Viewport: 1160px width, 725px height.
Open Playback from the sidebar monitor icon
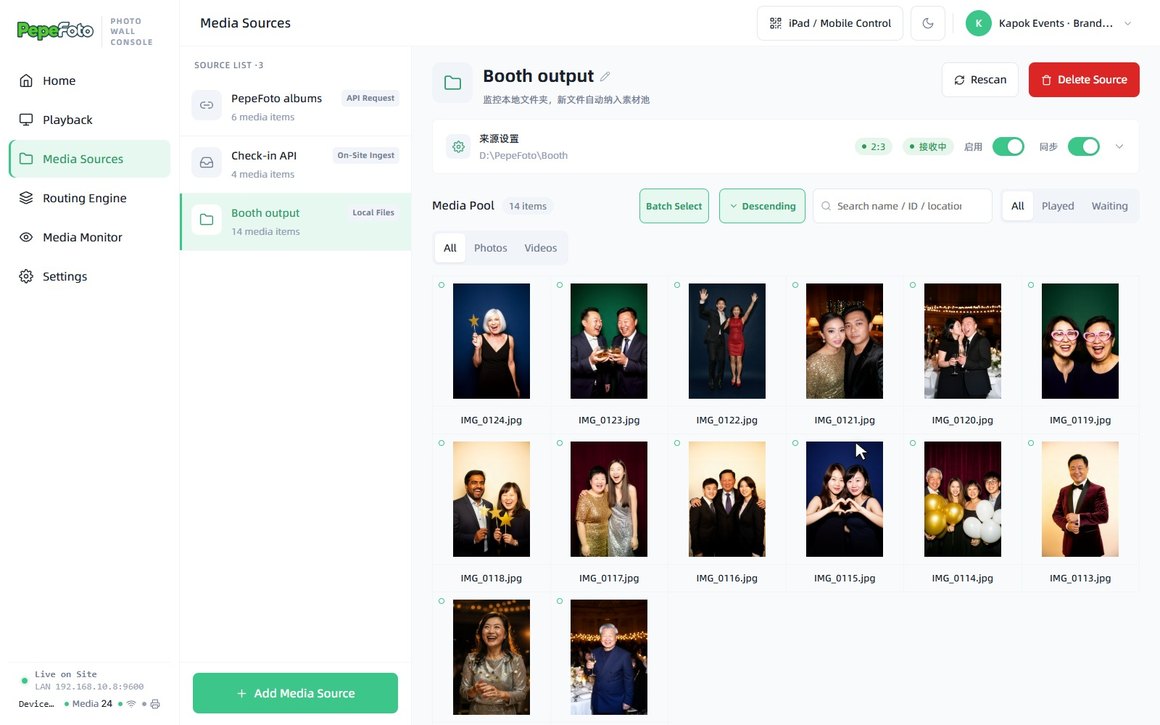(x=26, y=119)
